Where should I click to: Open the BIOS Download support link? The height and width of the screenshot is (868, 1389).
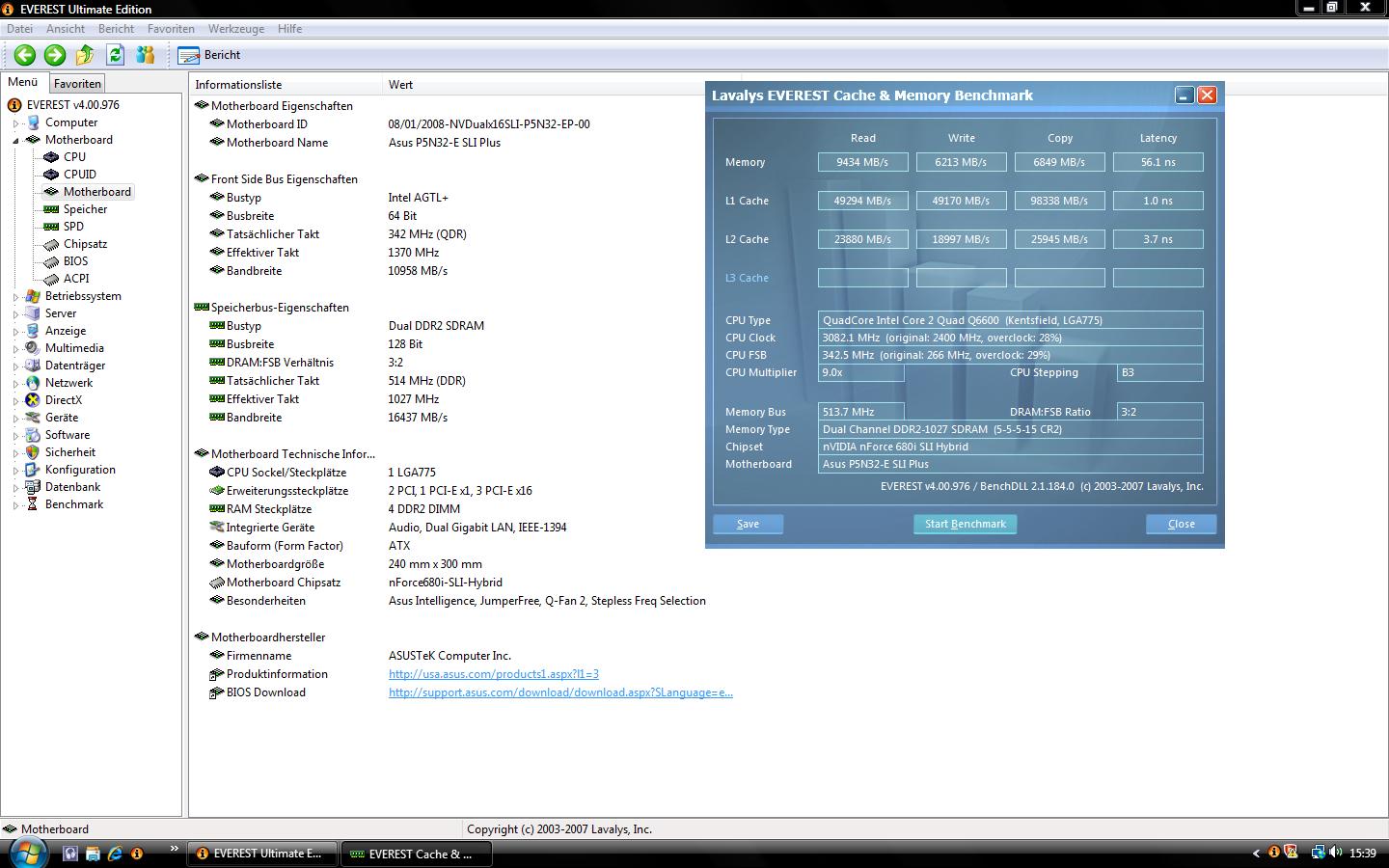pos(560,692)
